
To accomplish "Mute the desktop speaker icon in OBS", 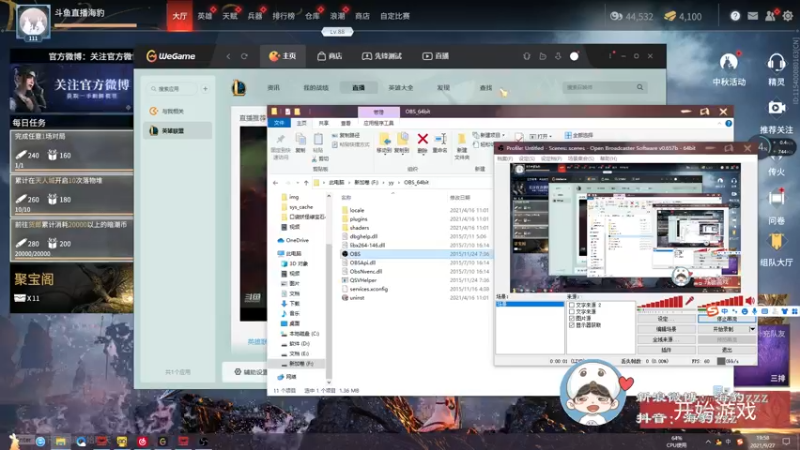I will click(750, 301).
